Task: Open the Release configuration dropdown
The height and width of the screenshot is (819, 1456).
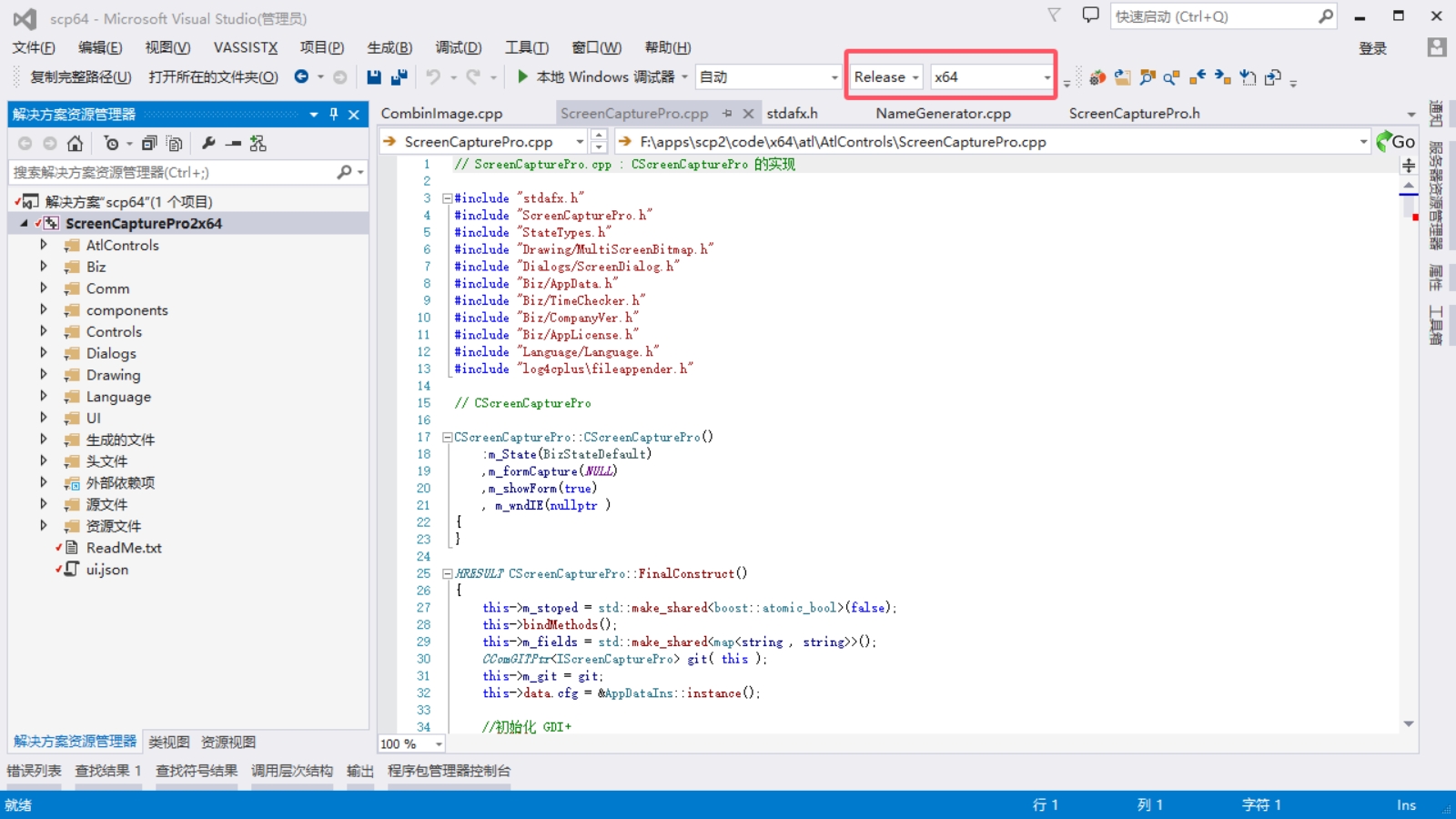Action: [x=886, y=77]
